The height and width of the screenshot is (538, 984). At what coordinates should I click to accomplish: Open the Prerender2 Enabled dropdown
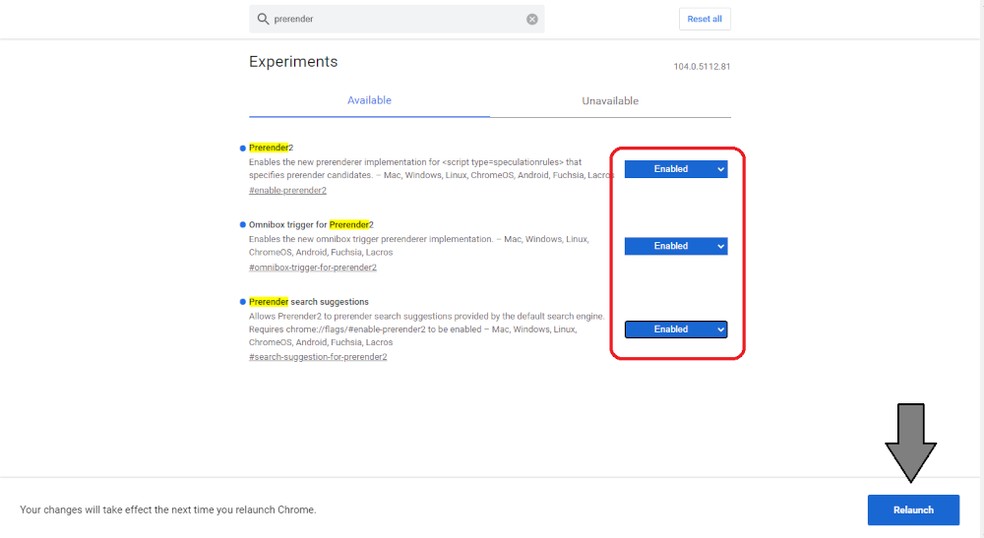676,169
